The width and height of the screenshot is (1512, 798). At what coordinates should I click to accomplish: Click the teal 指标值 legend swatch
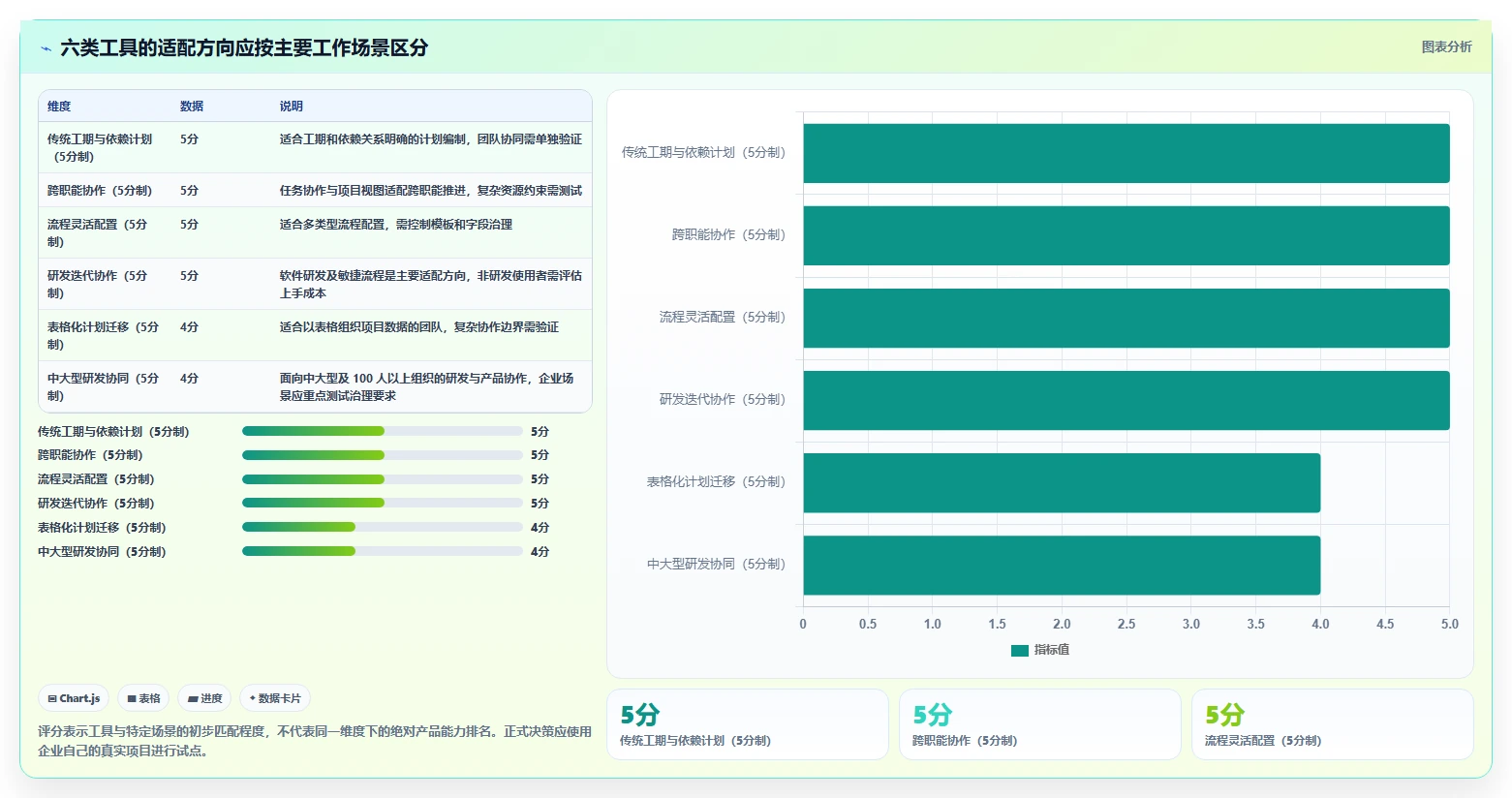tap(1019, 651)
